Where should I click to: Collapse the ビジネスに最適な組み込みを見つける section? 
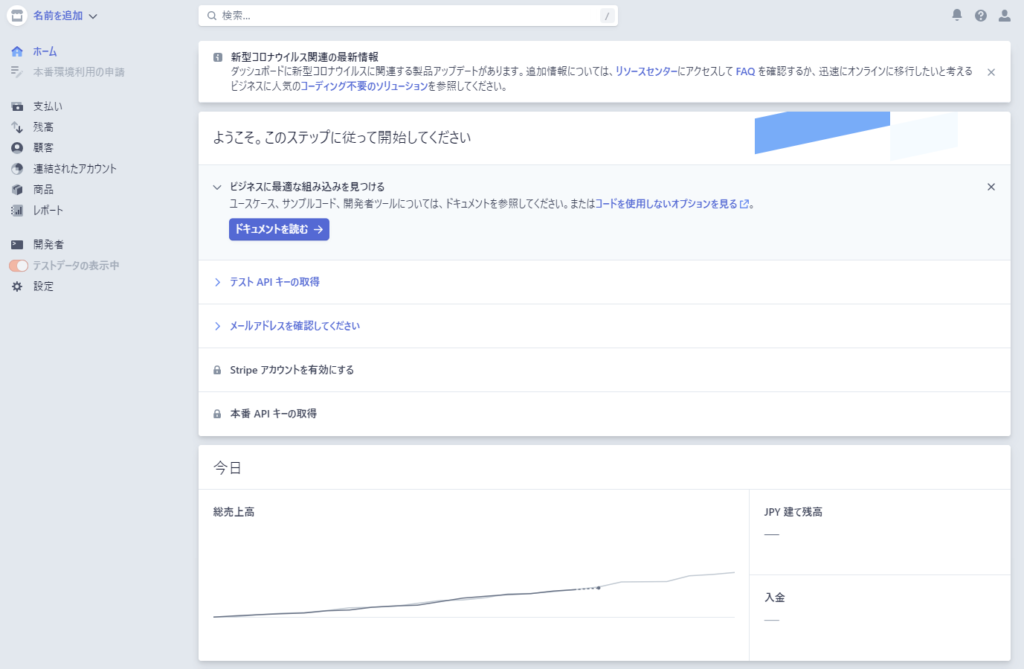point(217,188)
